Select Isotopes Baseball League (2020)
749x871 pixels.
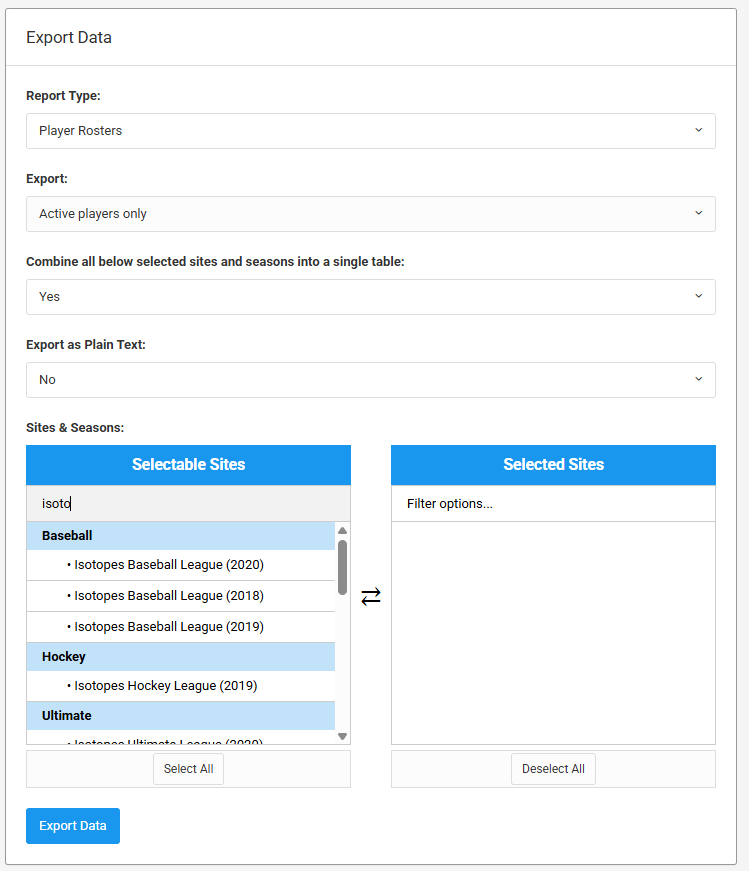tap(181, 565)
